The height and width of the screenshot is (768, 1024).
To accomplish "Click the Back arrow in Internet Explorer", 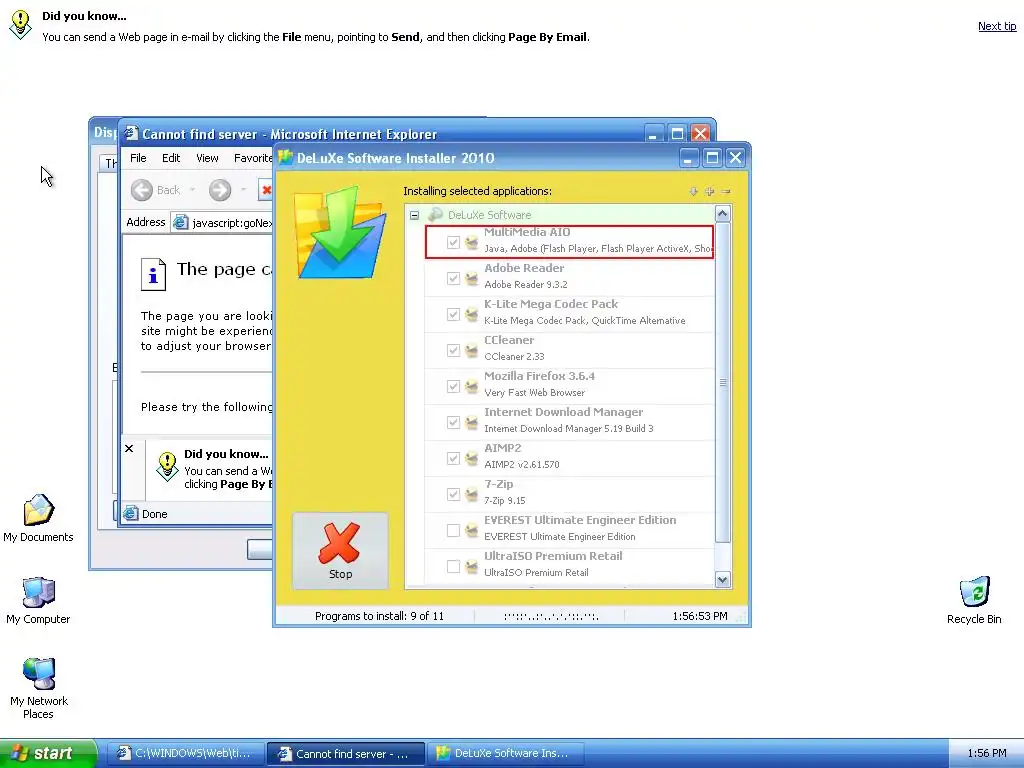I will (142, 190).
